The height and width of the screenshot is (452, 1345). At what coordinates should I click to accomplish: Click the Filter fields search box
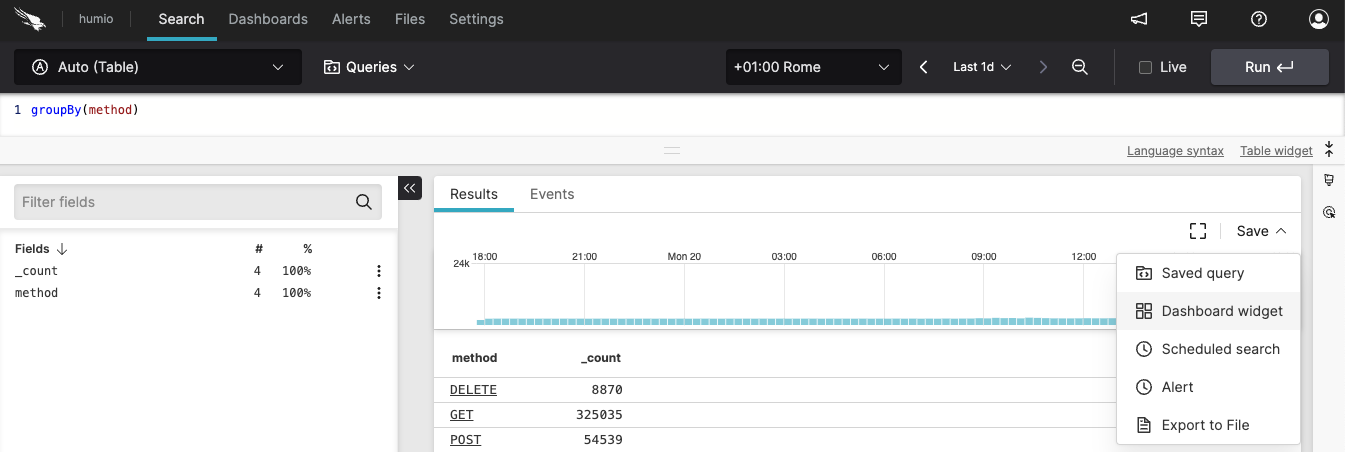(x=186, y=202)
